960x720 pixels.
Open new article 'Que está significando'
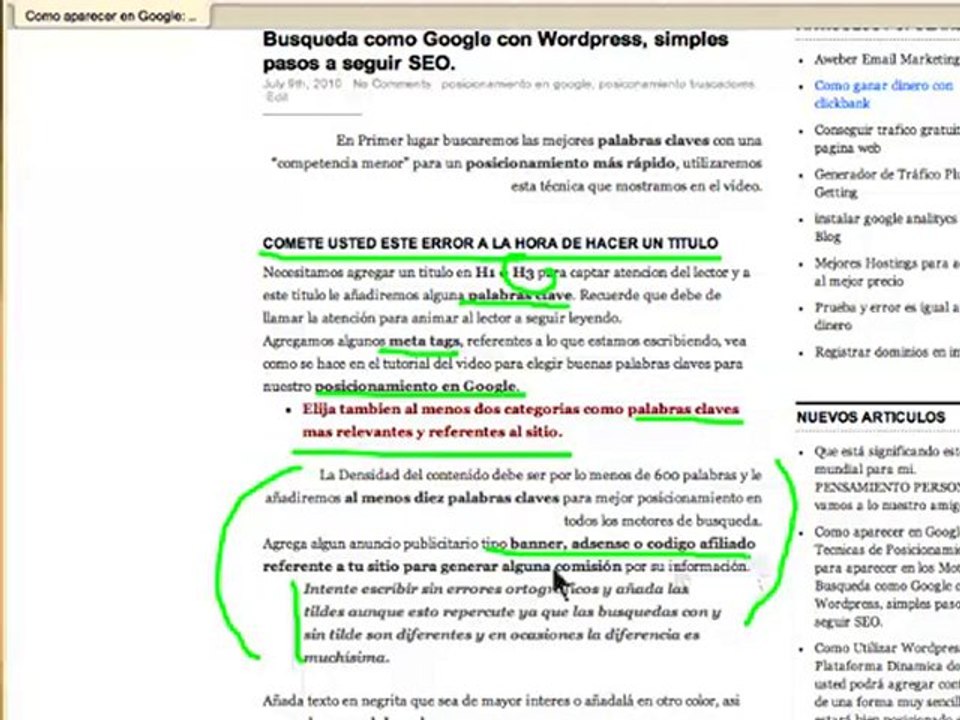pyautogui.click(x=887, y=478)
